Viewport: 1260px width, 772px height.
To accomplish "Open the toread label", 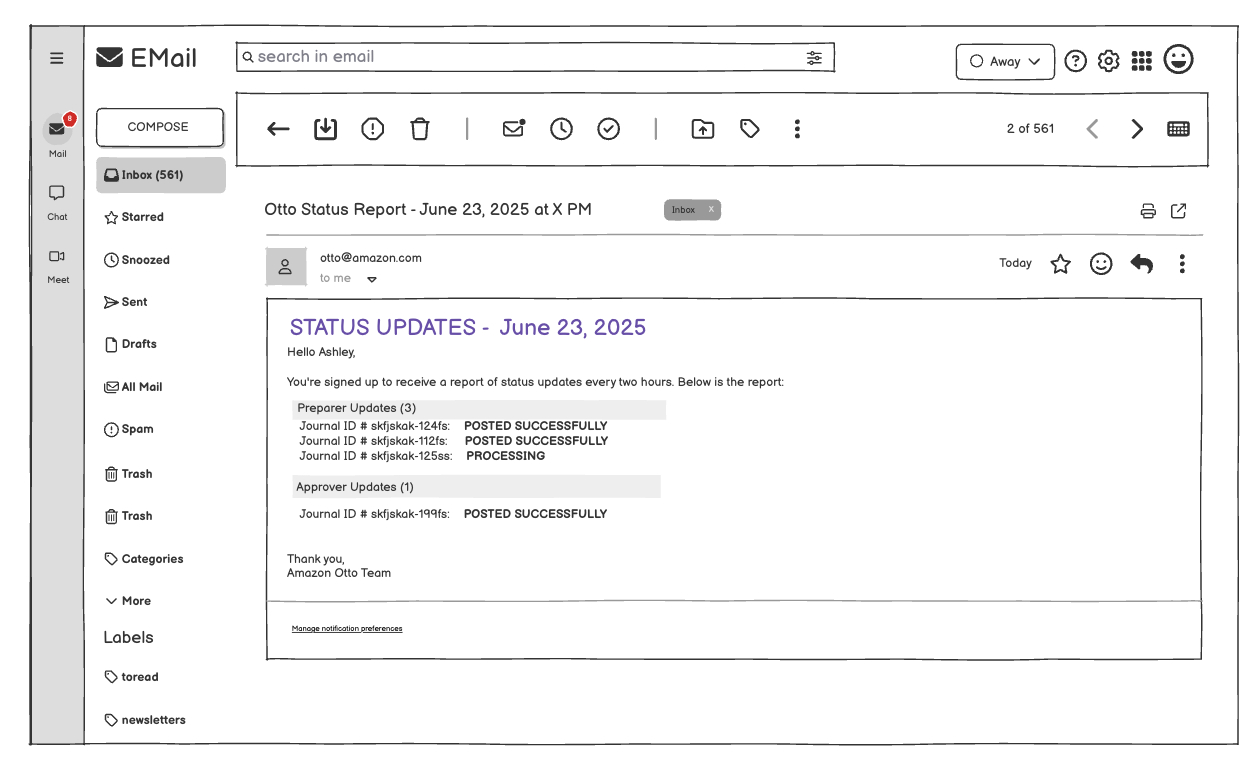I will coord(132,677).
